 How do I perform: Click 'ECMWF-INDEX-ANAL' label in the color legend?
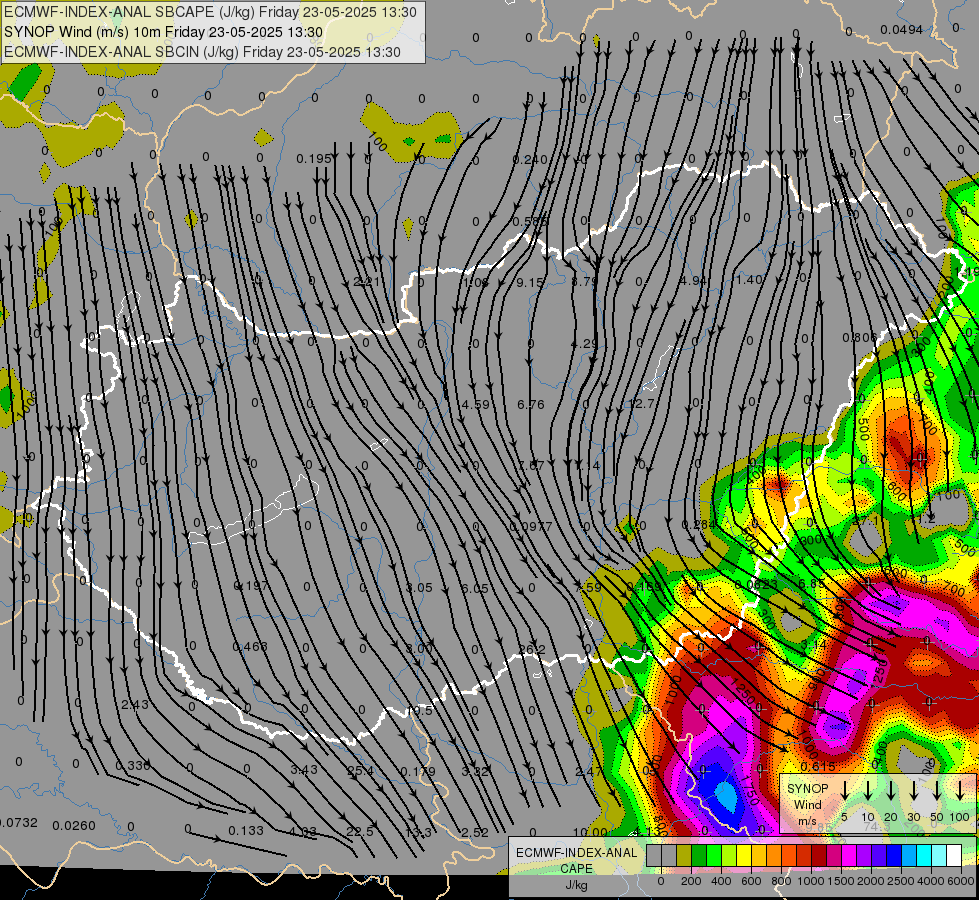coord(576,853)
